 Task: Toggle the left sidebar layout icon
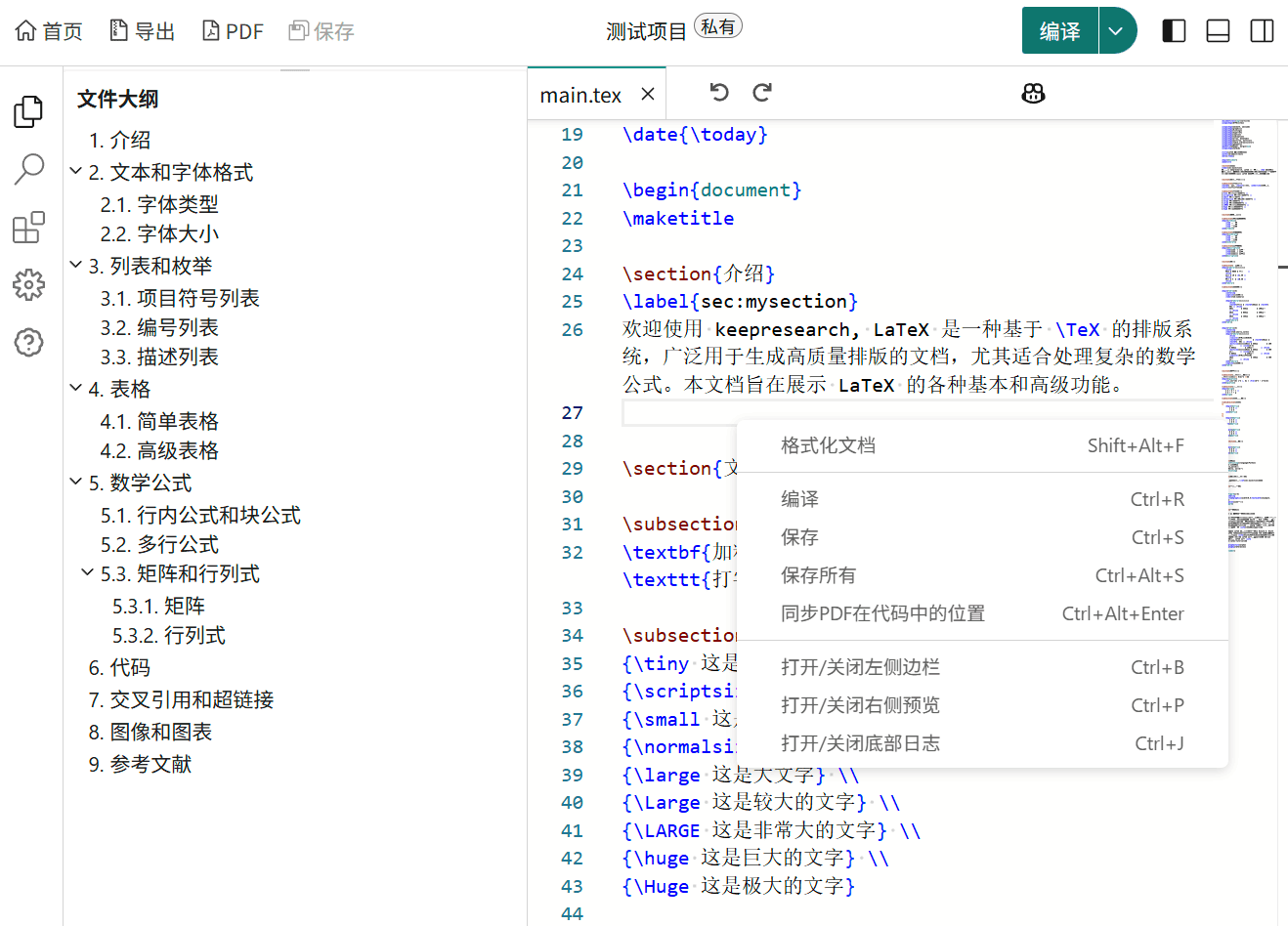click(x=1174, y=31)
